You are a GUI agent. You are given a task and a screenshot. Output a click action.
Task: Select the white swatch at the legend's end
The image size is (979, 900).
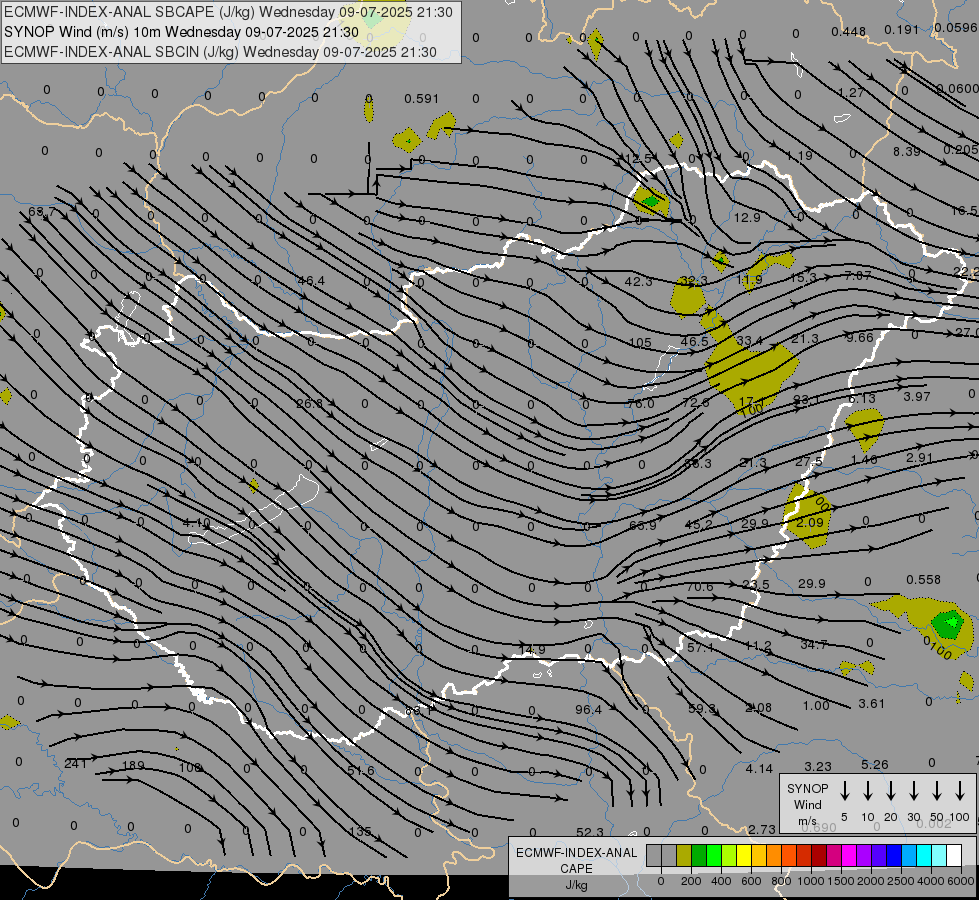click(x=954, y=856)
